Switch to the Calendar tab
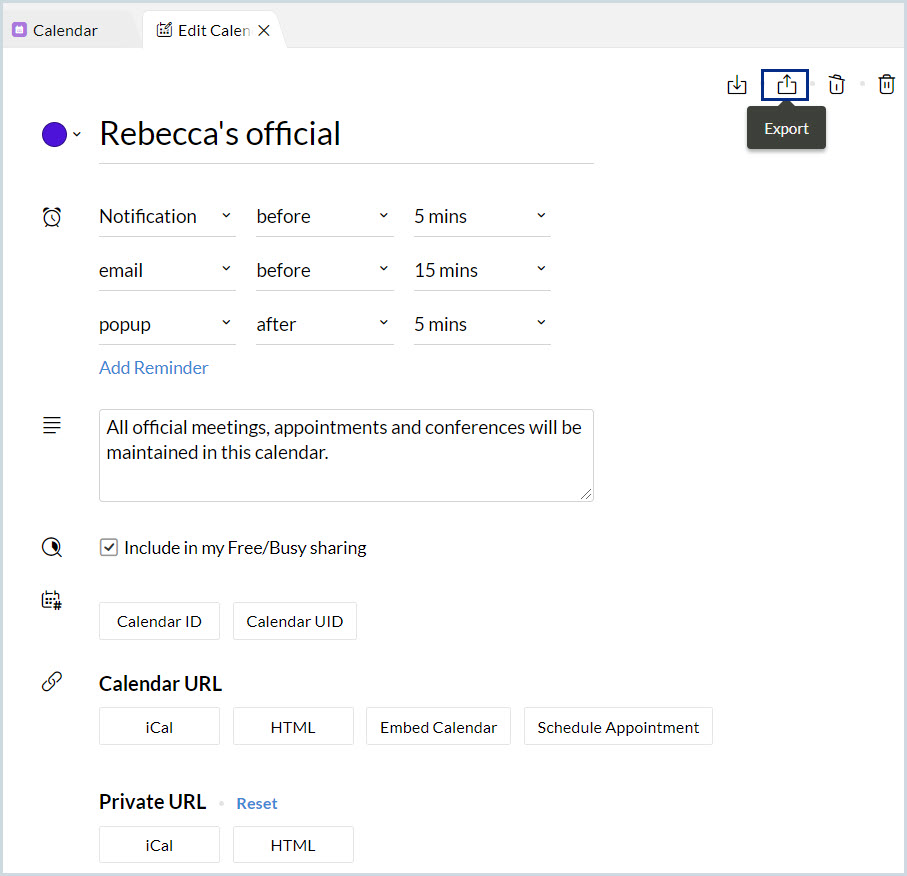 (x=65, y=31)
